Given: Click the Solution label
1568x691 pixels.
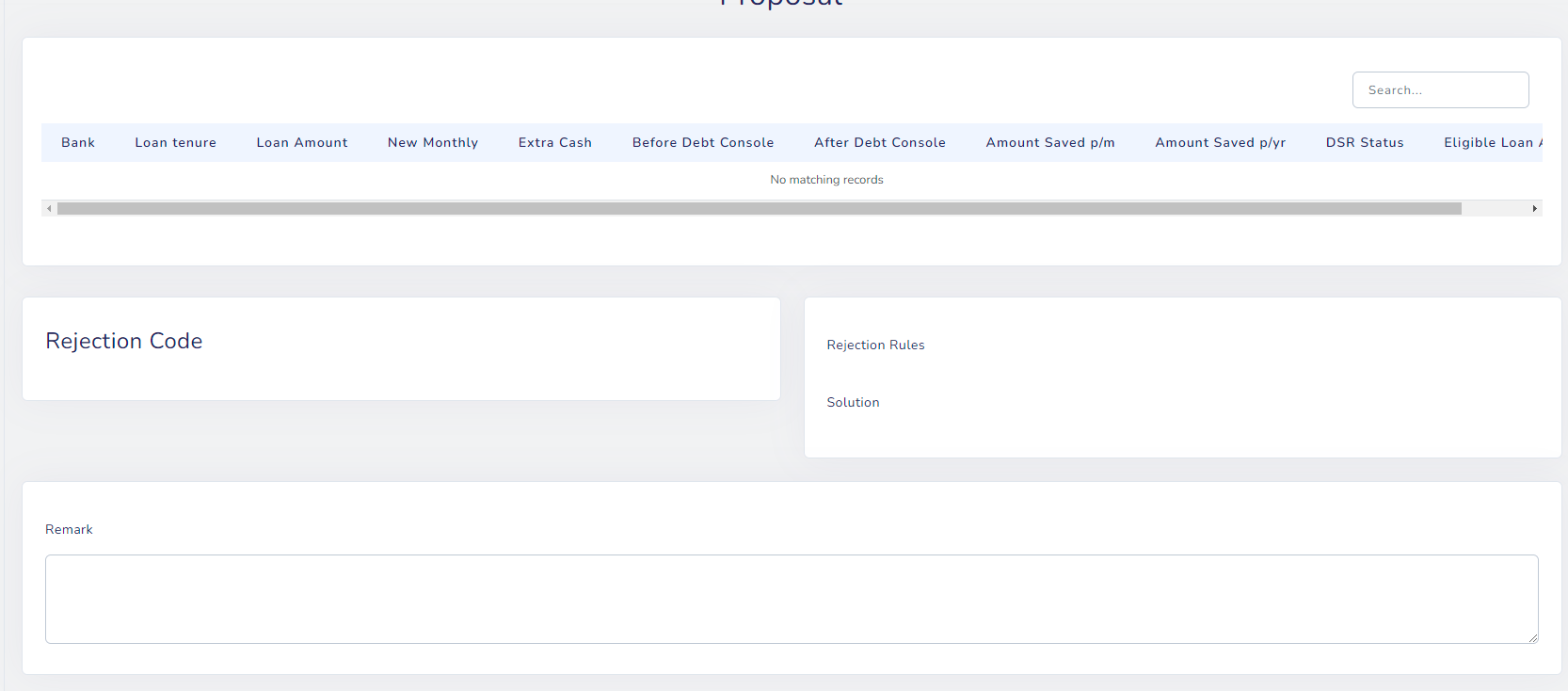Looking at the screenshot, I should click(853, 403).
